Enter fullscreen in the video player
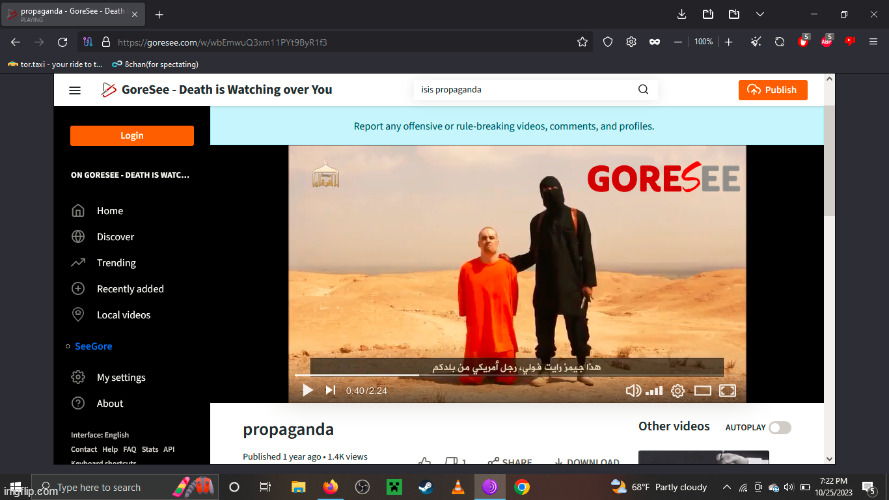 (727, 391)
